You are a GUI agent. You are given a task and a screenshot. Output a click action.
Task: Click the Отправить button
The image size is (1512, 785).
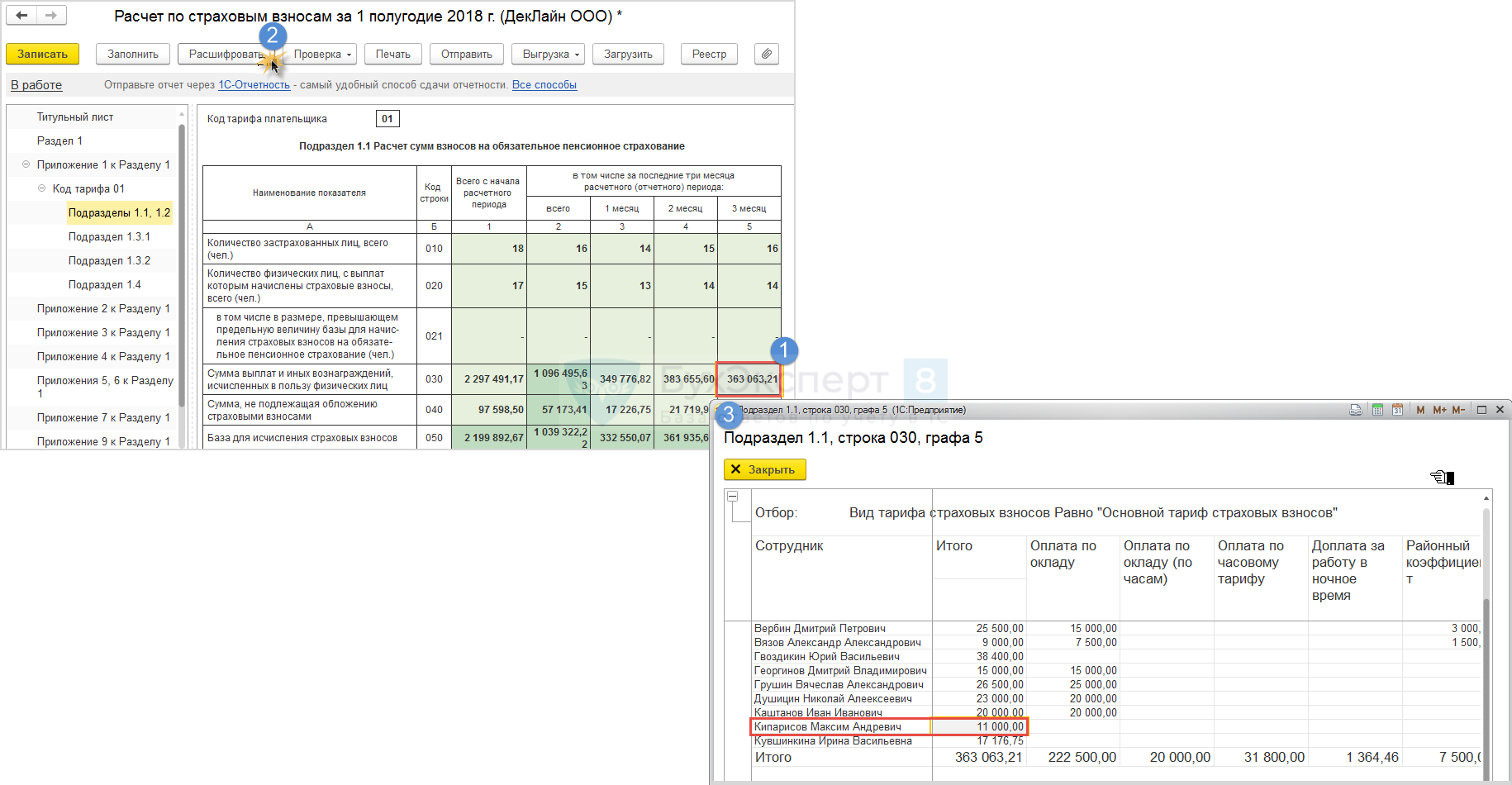[x=467, y=54]
